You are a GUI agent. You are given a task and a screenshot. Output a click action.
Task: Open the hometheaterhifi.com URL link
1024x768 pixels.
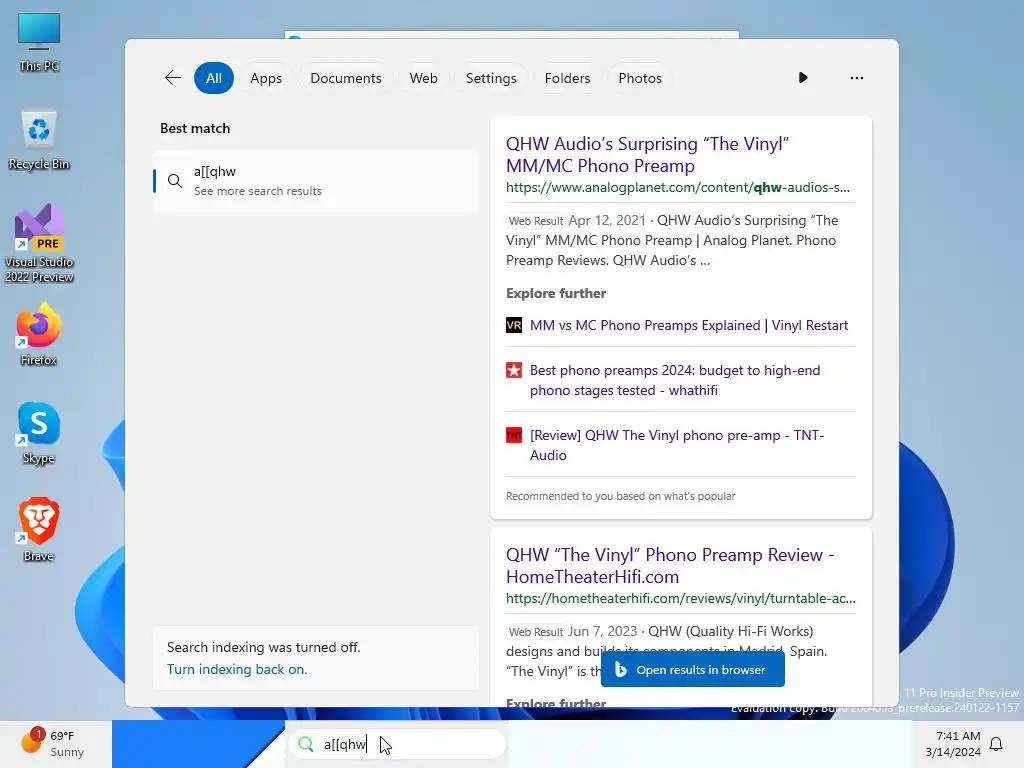tap(680, 598)
